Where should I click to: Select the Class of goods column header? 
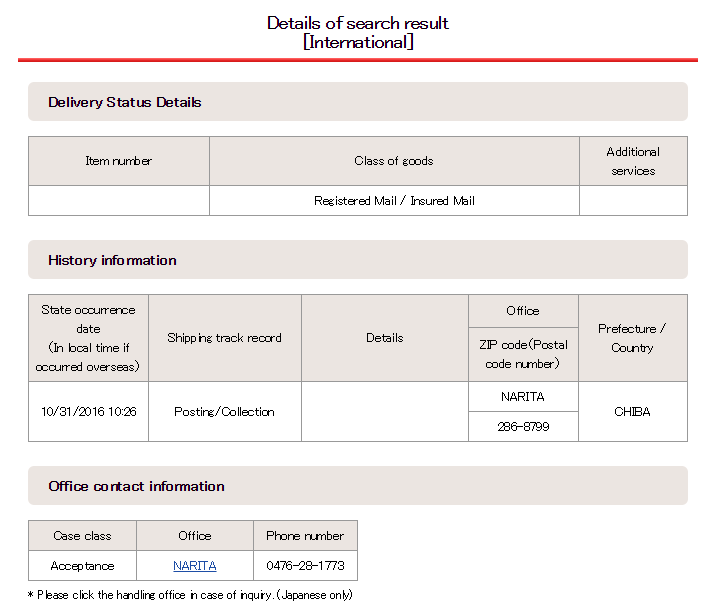[394, 161]
